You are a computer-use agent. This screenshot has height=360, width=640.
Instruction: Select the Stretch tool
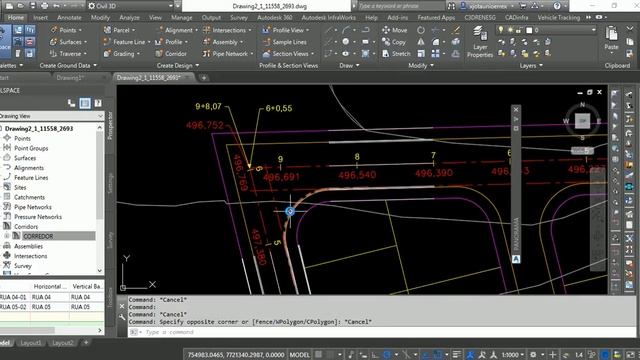pyautogui.click(x=396, y=53)
